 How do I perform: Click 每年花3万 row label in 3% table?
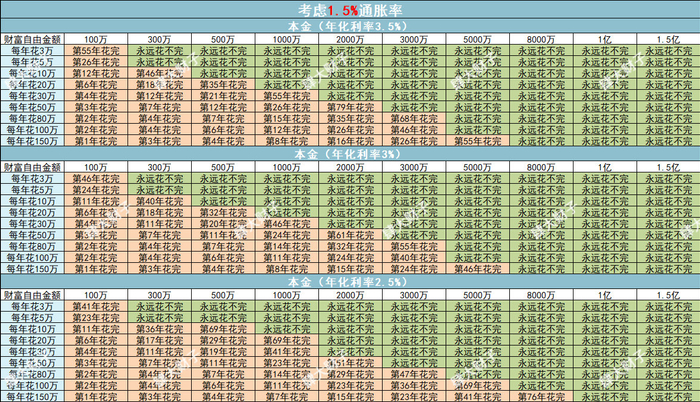32,179
